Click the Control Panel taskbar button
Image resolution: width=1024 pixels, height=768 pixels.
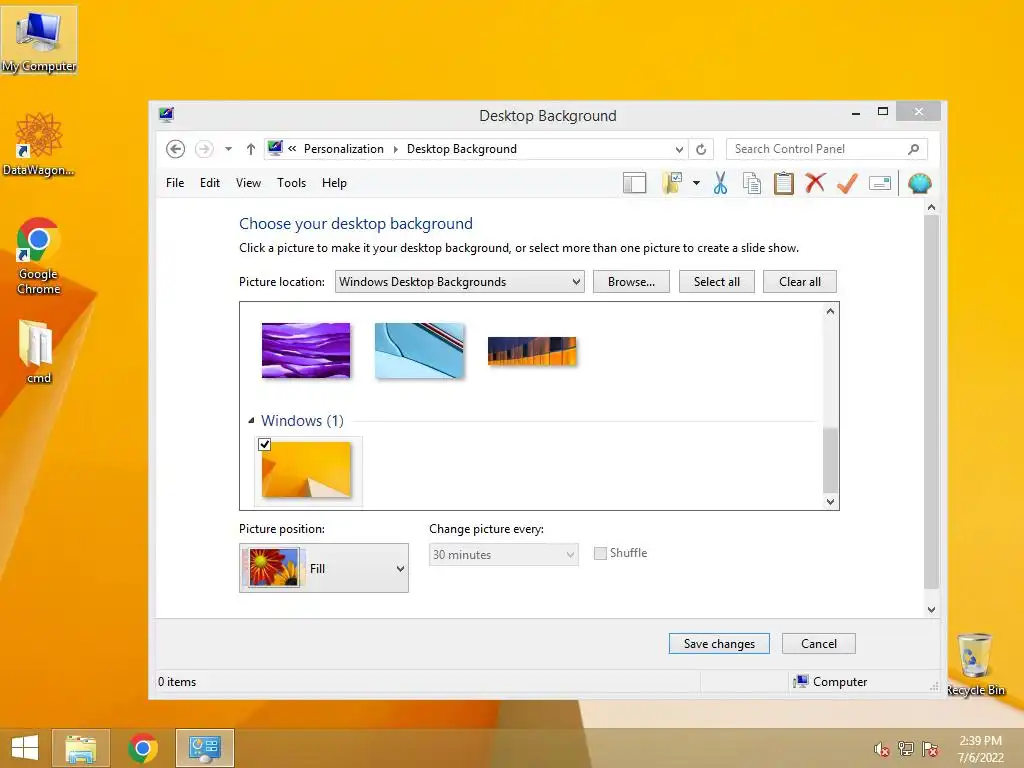205,748
